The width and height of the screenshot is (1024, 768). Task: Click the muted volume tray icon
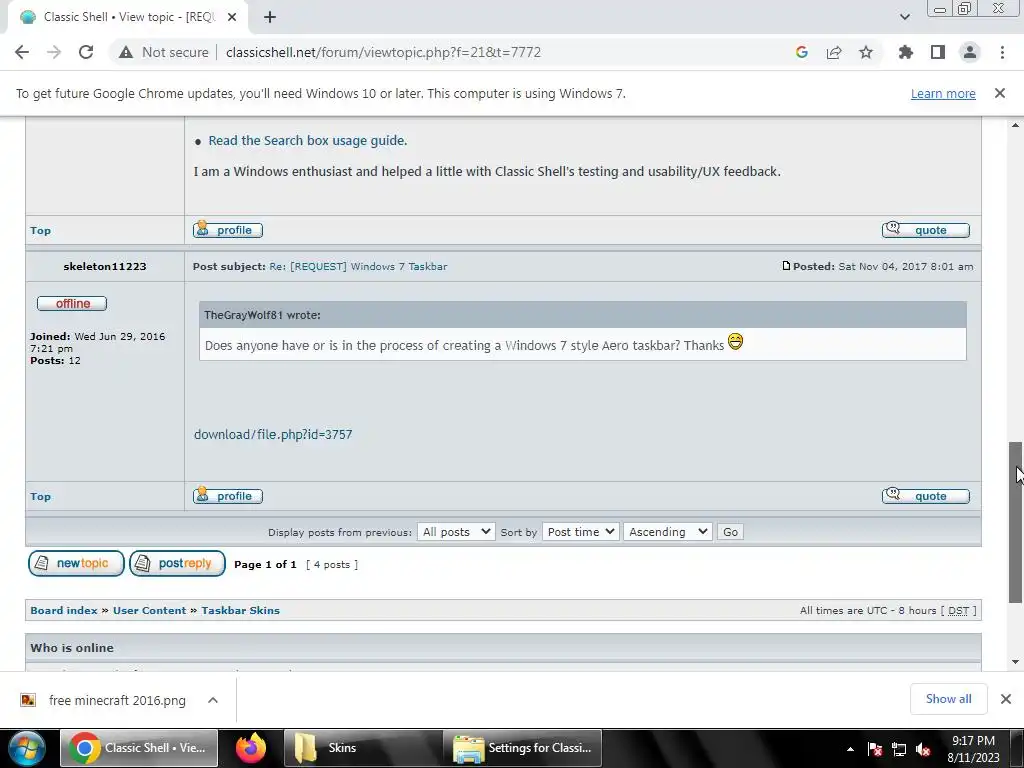coord(923,749)
